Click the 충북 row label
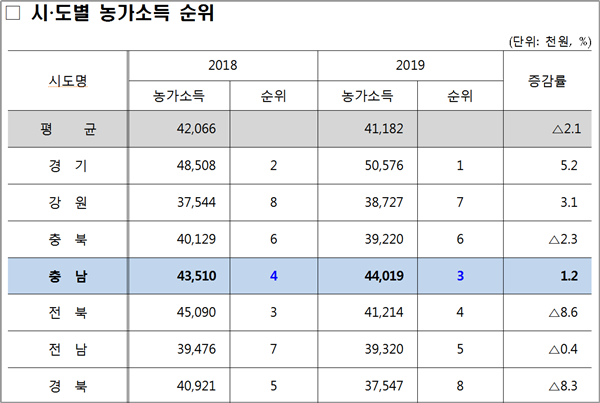The height and width of the screenshot is (403, 600). coord(68,239)
